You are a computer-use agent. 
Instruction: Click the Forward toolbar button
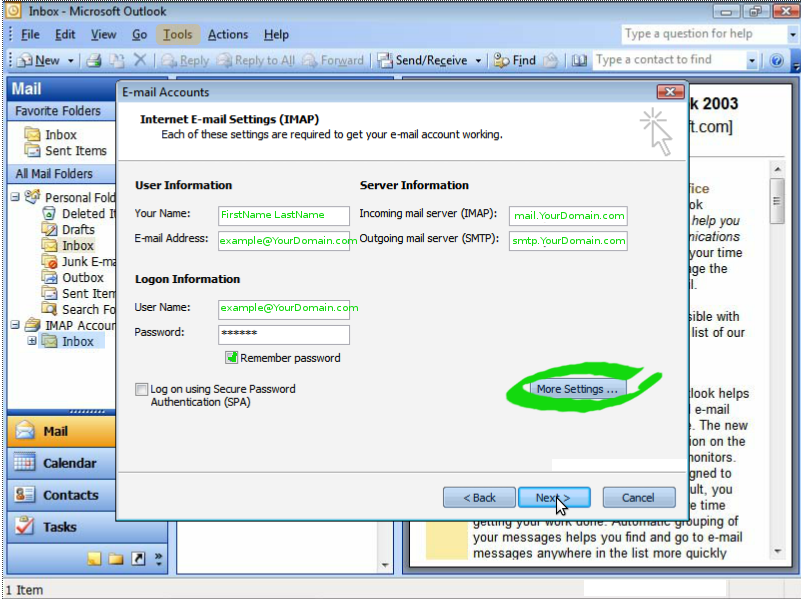333,60
